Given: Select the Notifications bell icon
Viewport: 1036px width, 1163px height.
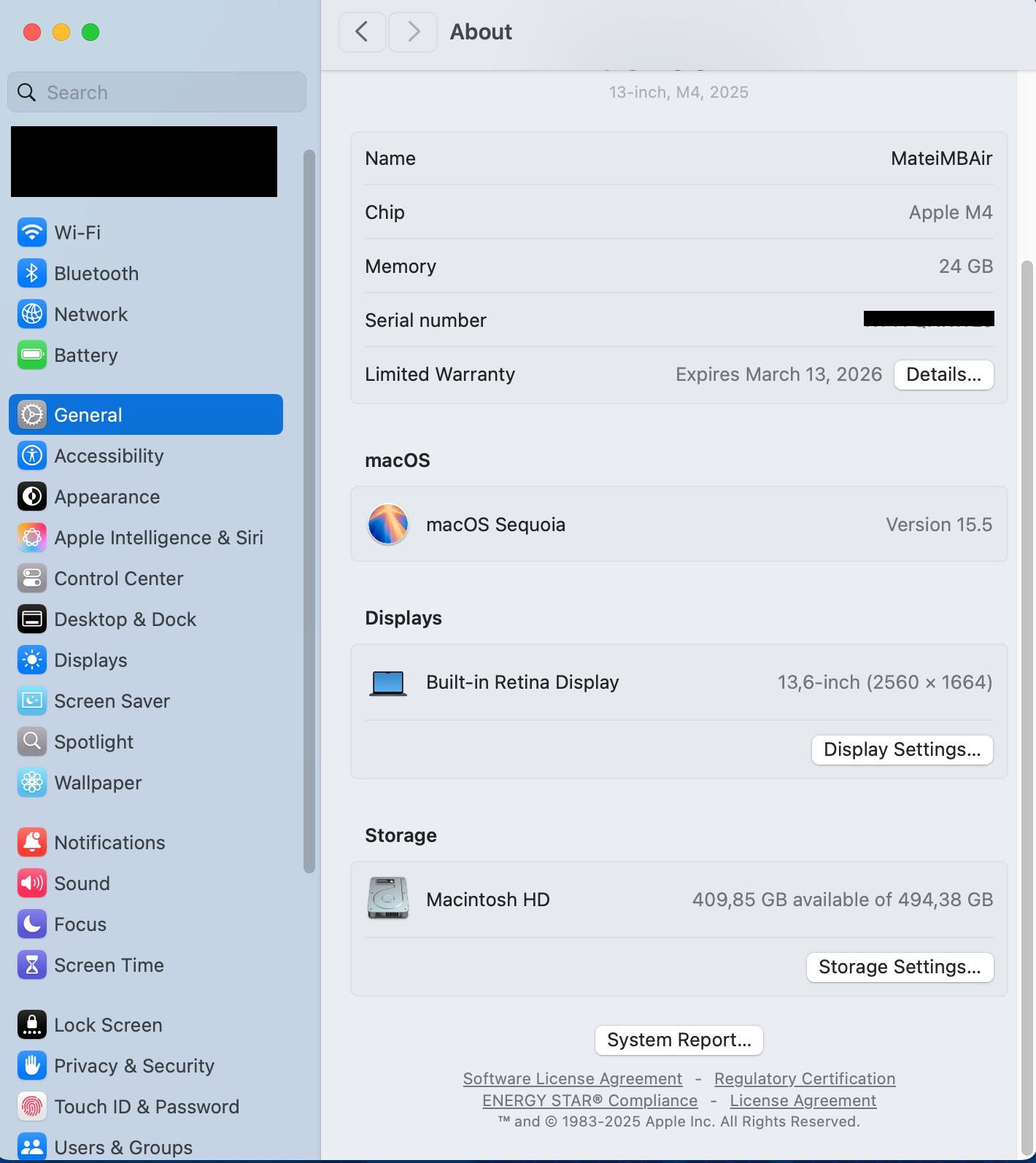Looking at the screenshot, I should (32, 843).
